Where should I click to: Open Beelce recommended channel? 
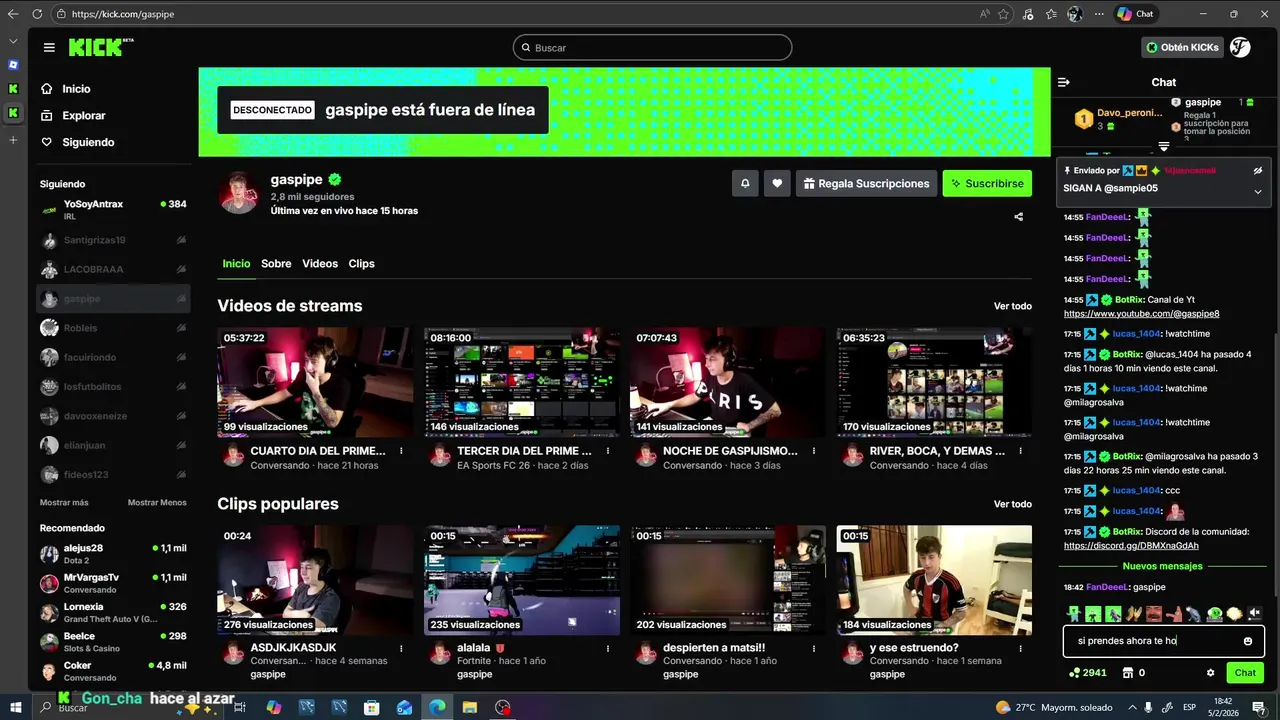113,642
